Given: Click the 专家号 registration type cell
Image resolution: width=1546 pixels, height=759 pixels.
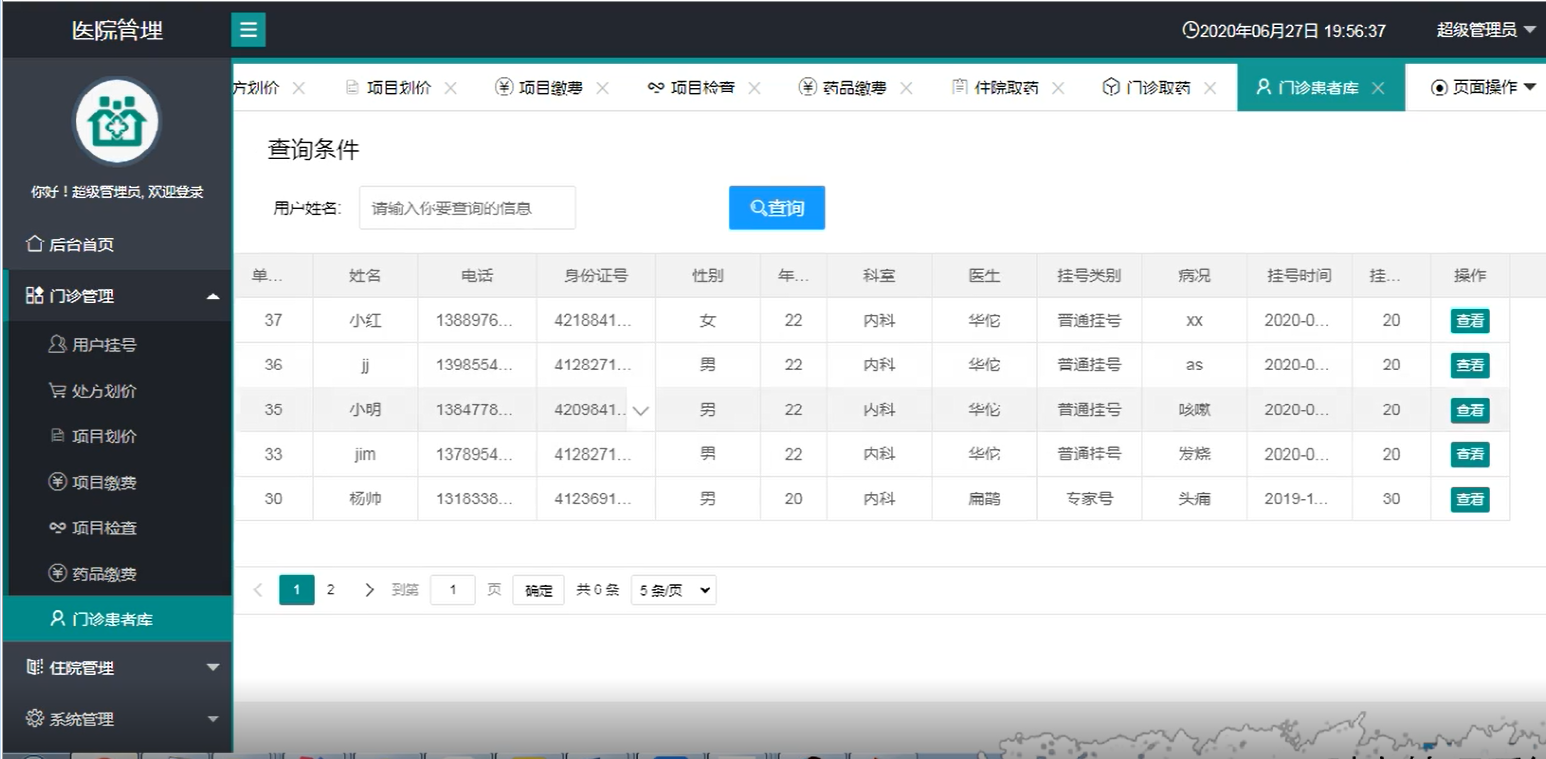Looking at the screenshot, I should click(x=1089, y=499).
